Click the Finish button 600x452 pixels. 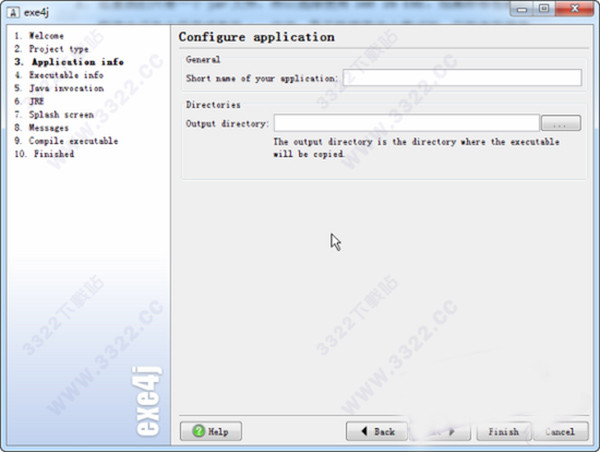coord(504,432)
